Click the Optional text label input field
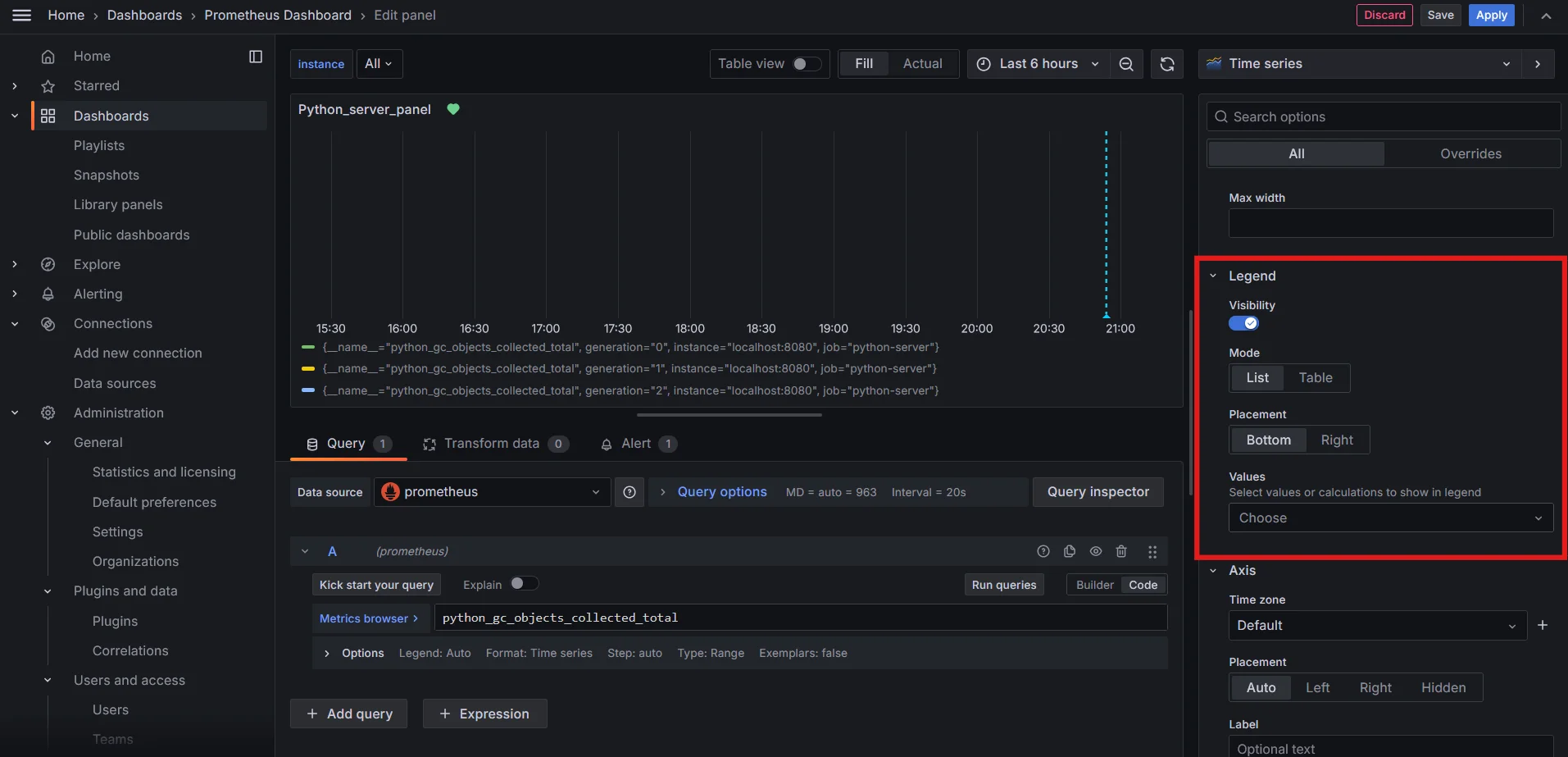The height and width of the screenshot is (757, 1568). pyautogui.click(x=1385, y=747)
